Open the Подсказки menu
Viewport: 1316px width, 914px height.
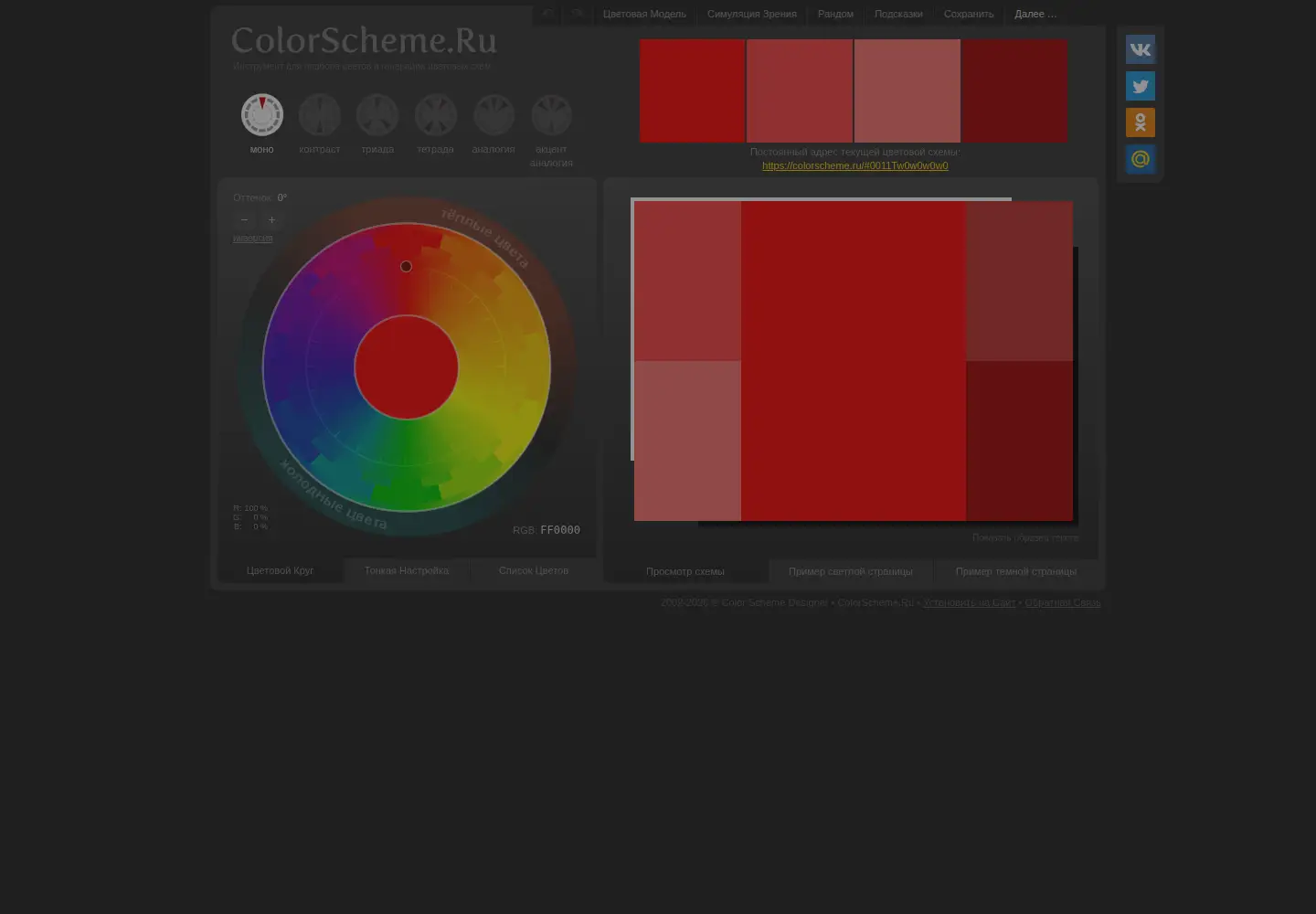pos(898,14)
